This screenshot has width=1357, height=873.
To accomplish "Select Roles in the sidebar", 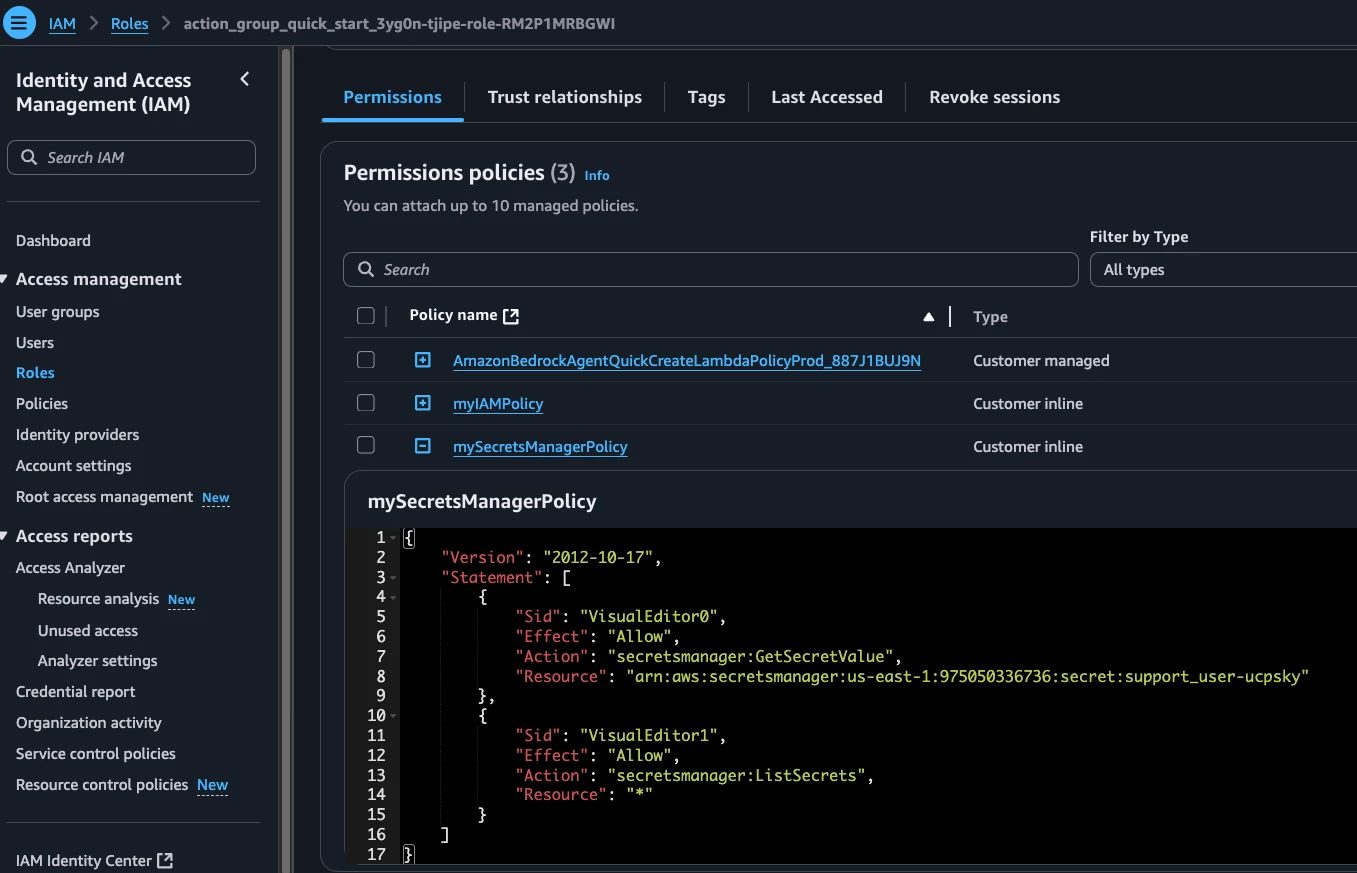I will 35,372.
